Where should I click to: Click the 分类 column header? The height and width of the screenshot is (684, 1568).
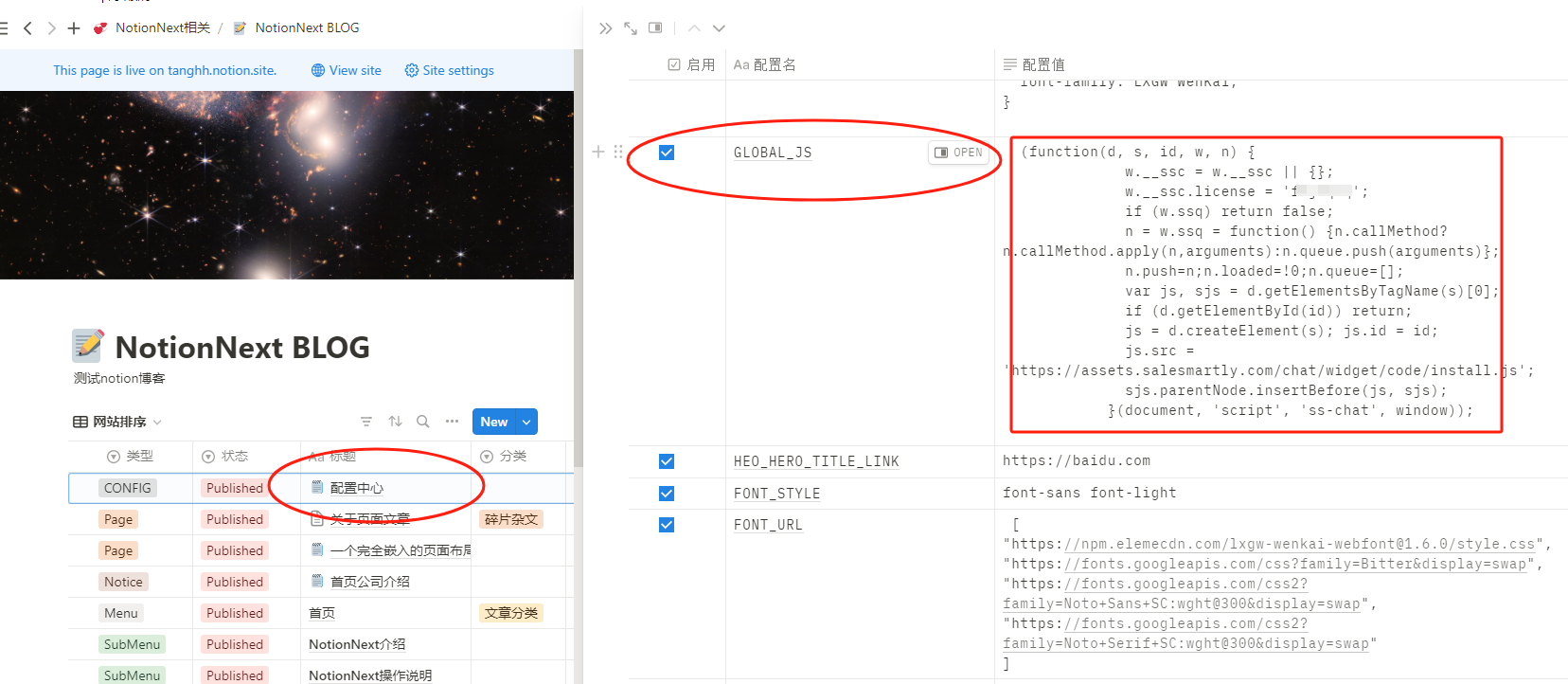[504, 457]
